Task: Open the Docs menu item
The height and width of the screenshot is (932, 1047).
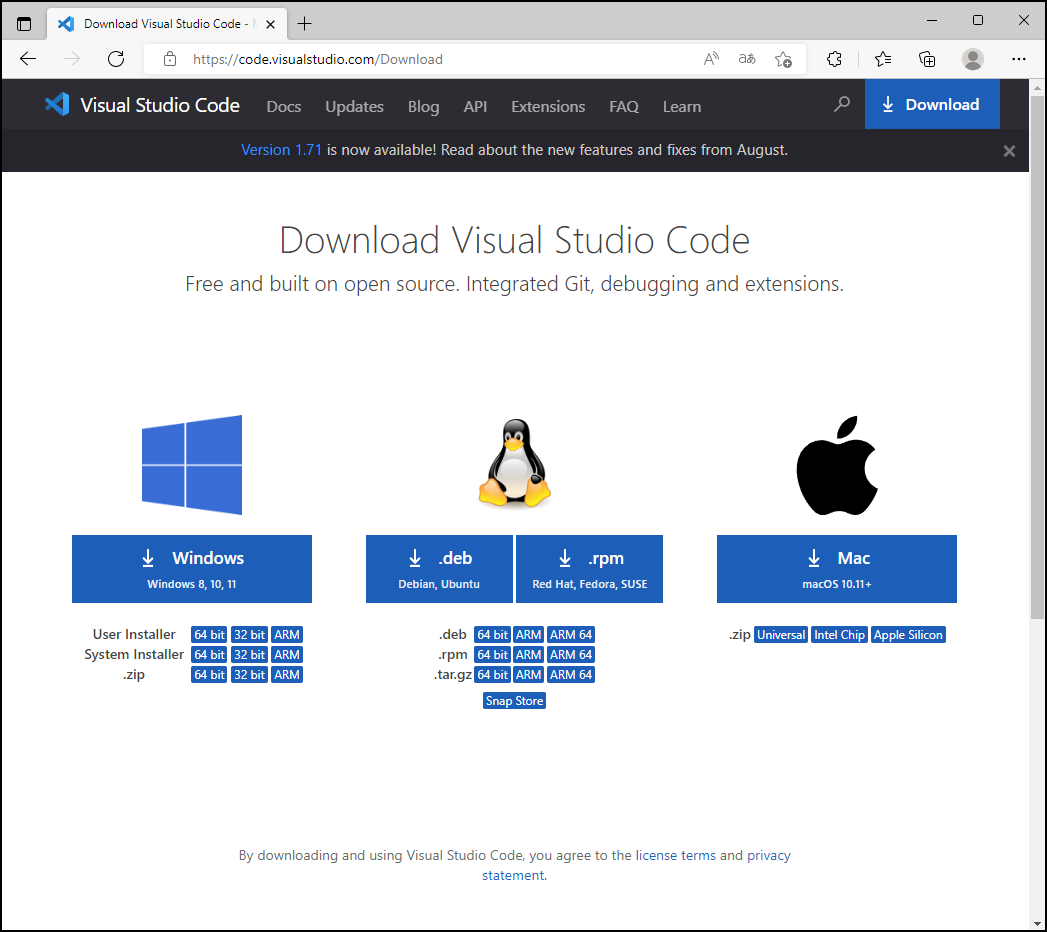Action: coord(284,107)
